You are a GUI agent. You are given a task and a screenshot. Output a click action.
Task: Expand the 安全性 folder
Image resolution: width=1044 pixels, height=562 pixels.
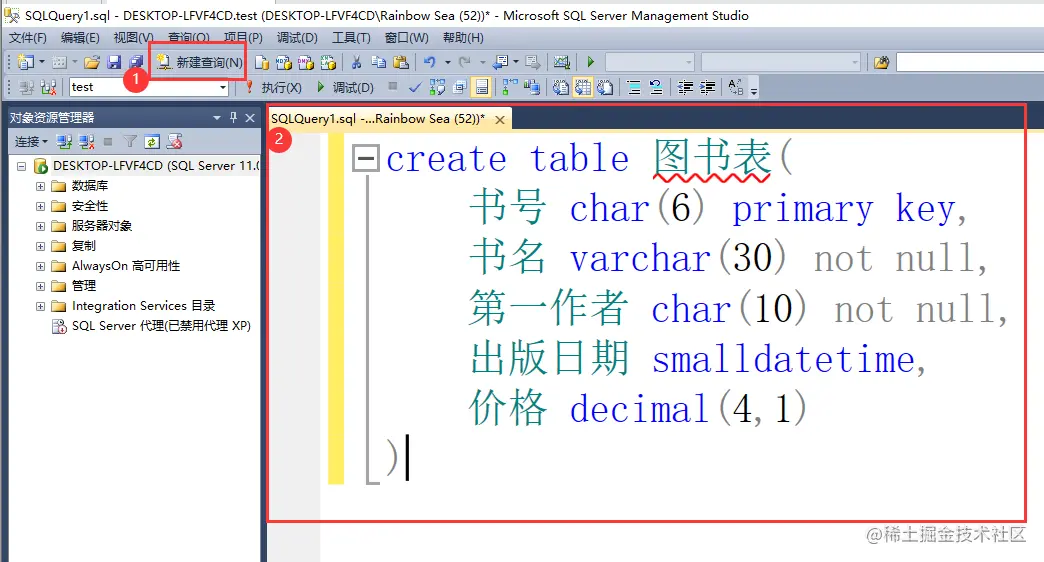pyautogui.click(x=40, y=206)
